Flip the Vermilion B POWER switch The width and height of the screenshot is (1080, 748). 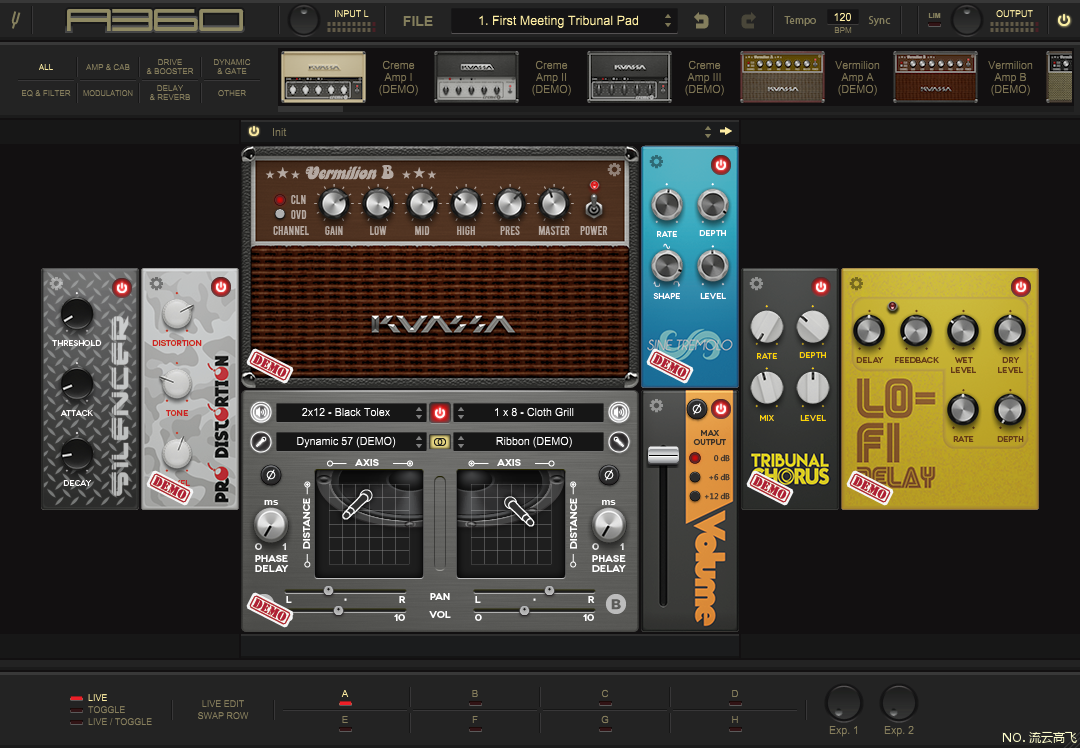(594, 206)
